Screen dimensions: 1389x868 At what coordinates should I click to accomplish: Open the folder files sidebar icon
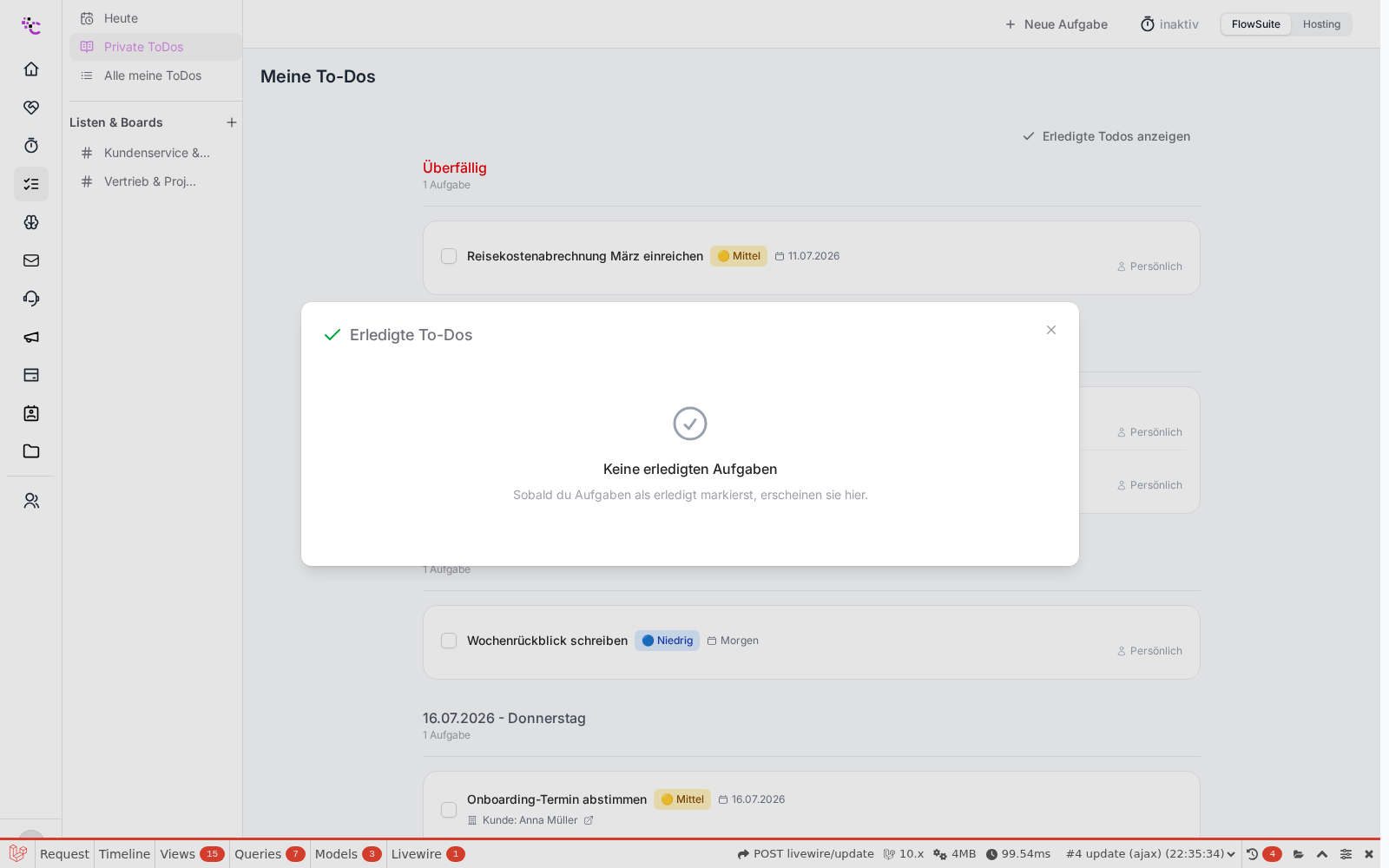31,451
